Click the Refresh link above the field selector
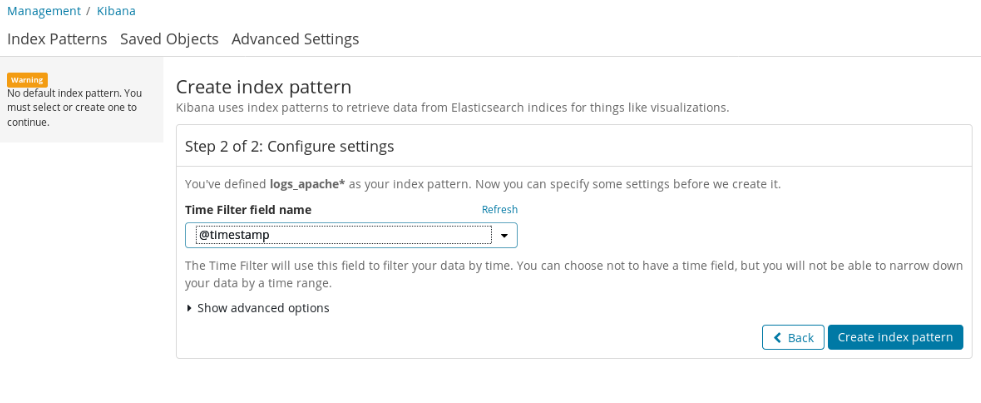 pyautogui.click(x=499, y=209)
